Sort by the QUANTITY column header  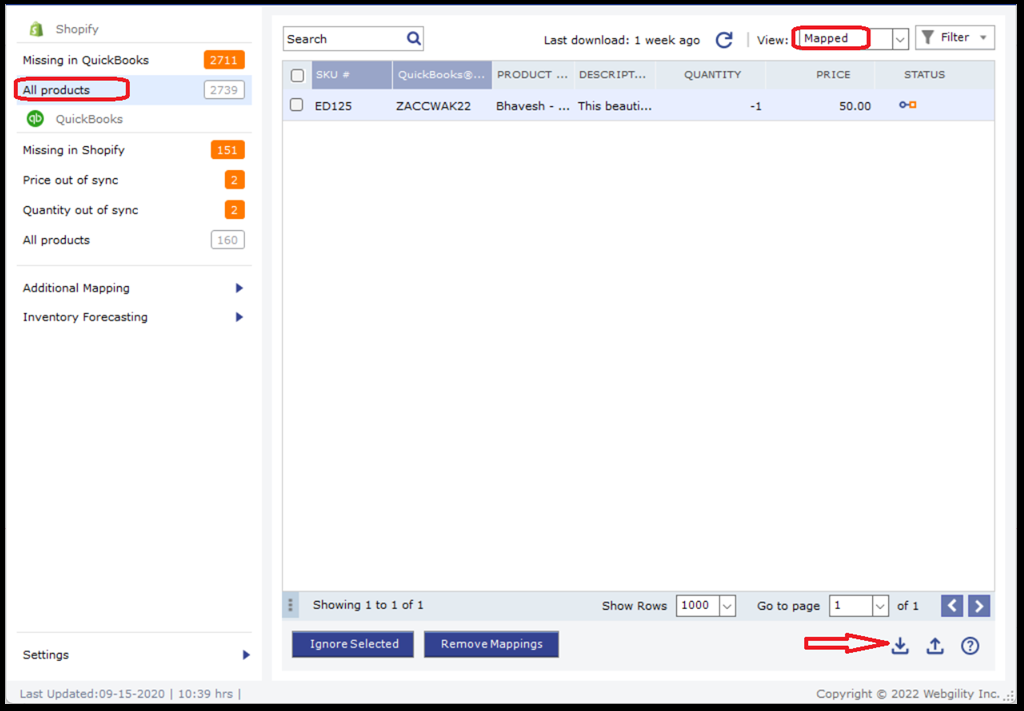711,75
